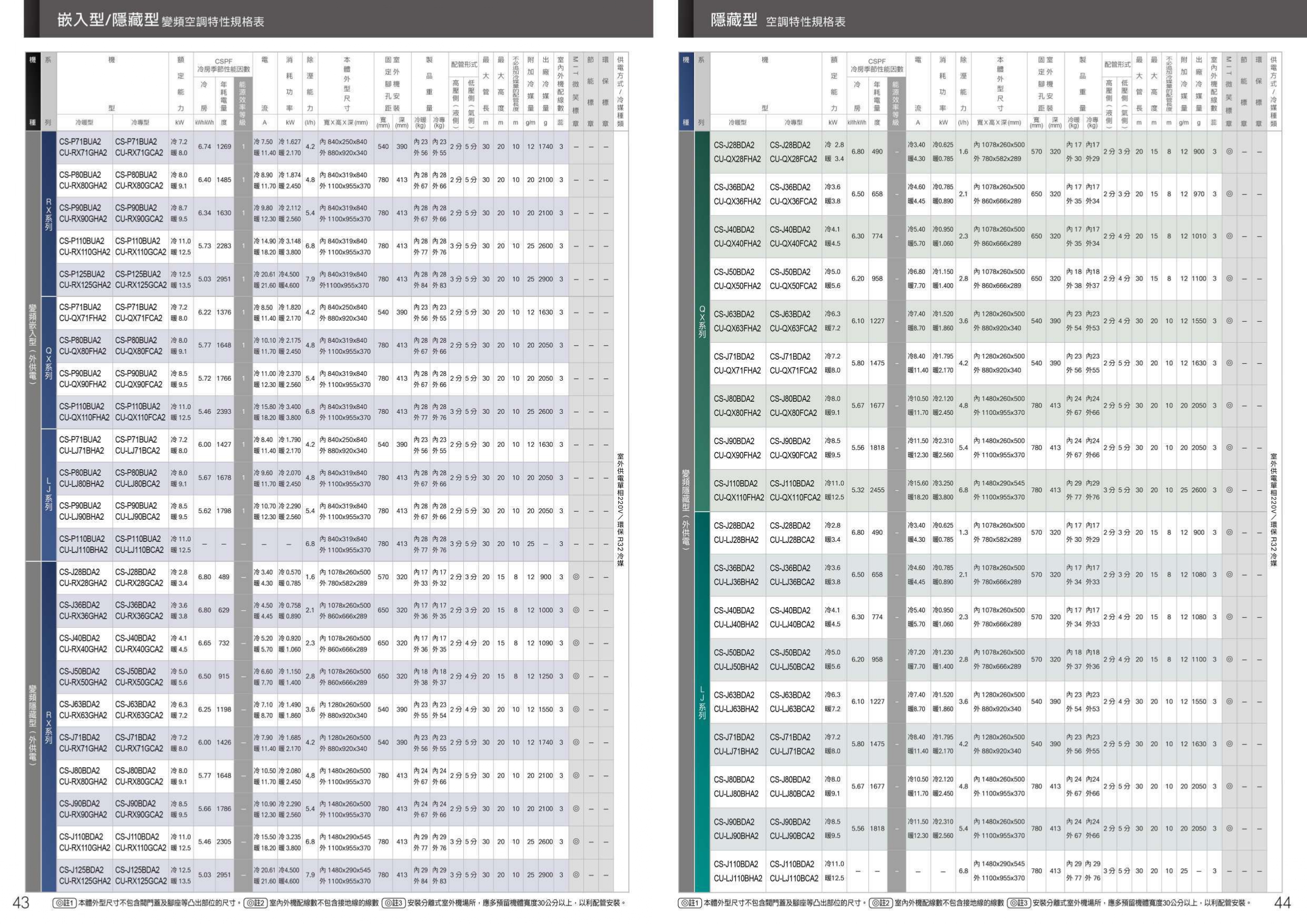This screenshot has height=924, width=1307.
Task: Select model cell CU-LJ63BHA2
Action: (736, 709)
